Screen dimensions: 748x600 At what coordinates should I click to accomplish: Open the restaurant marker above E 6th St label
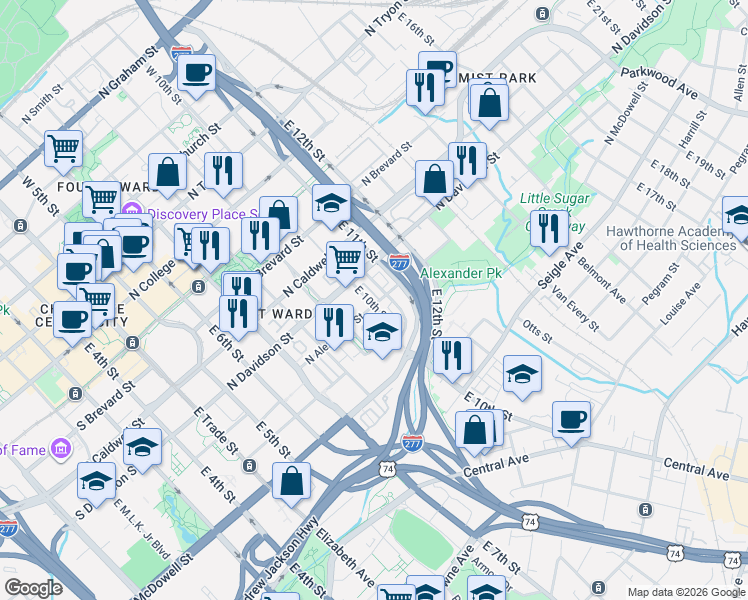point(239,315)
